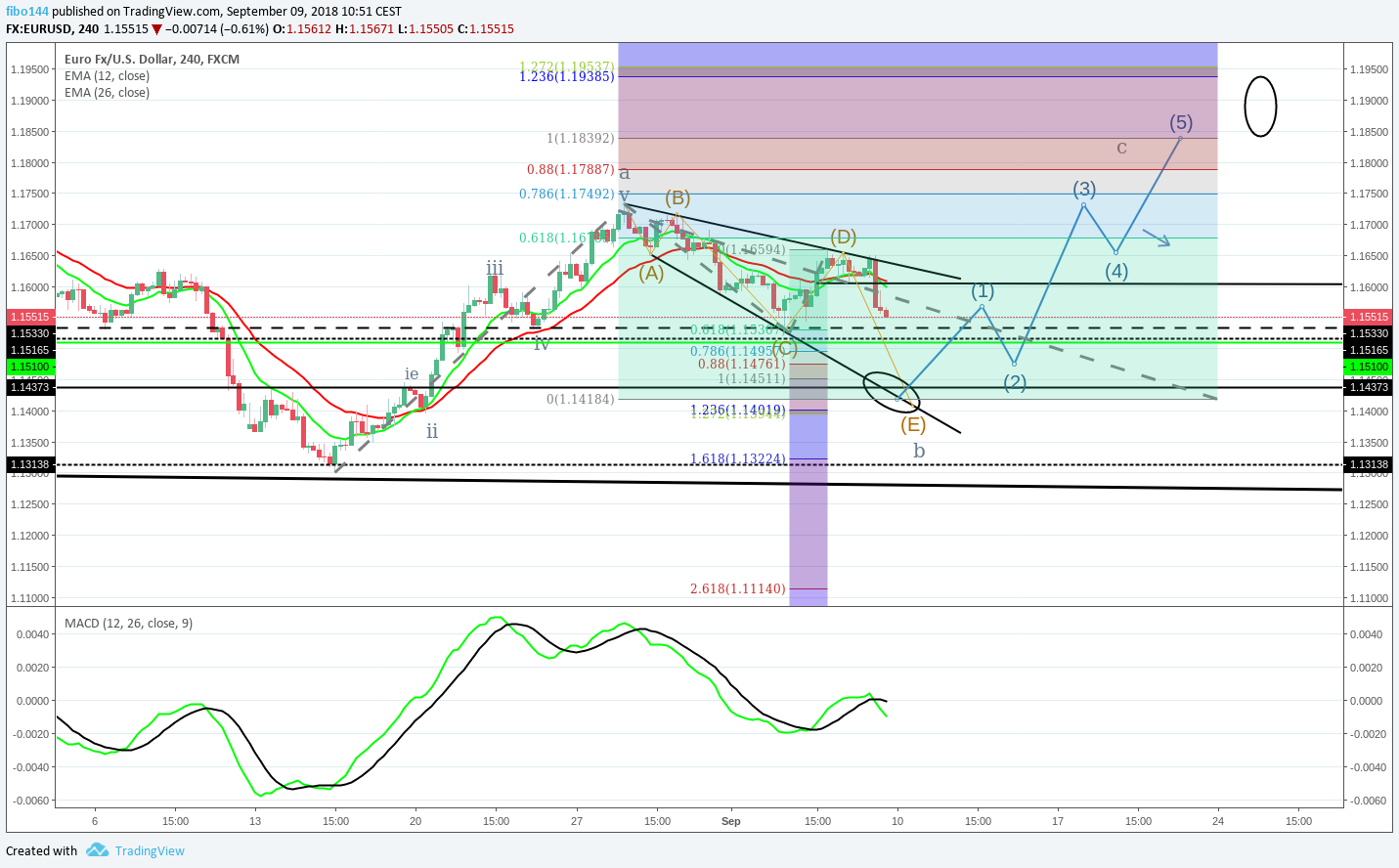Click the 1.236(1.14019) extension label
Viewport: 1399px width, 868px height.
737,411
